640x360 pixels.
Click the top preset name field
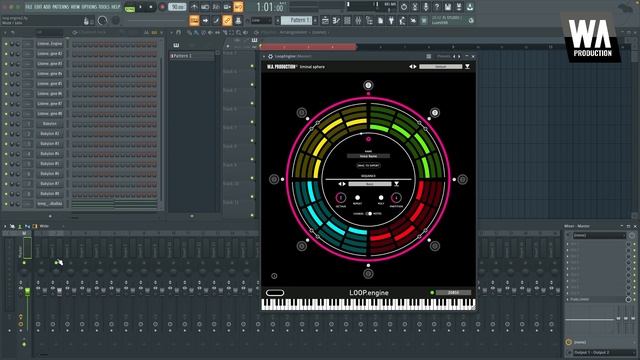click(441, 67)
